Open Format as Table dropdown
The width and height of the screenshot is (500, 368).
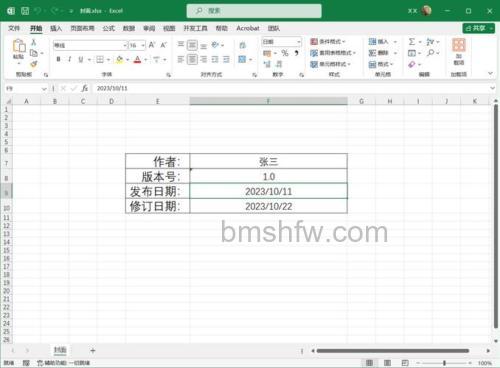pos(333,53)
